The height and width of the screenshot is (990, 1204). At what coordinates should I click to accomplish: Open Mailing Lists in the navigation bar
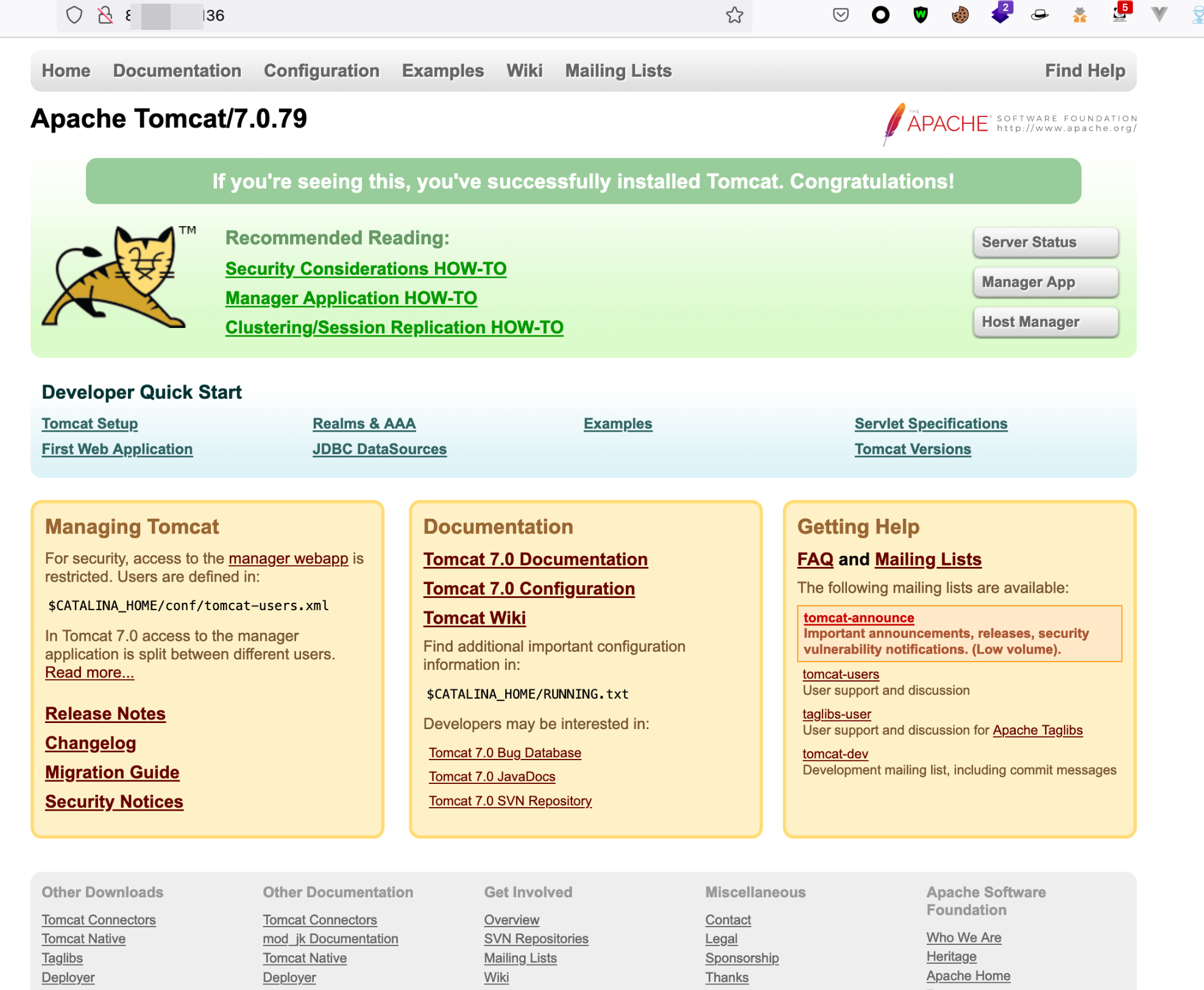click(x=618, y=71)
